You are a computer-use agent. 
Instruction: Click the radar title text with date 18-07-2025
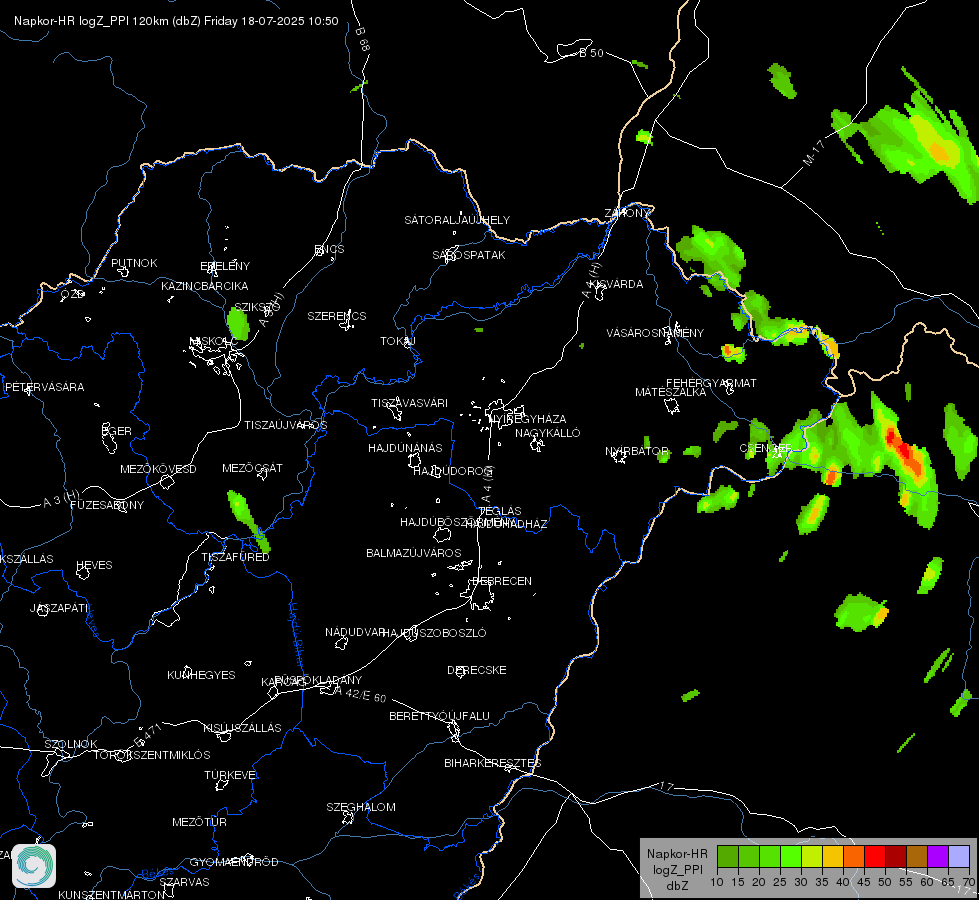[176, 21]
